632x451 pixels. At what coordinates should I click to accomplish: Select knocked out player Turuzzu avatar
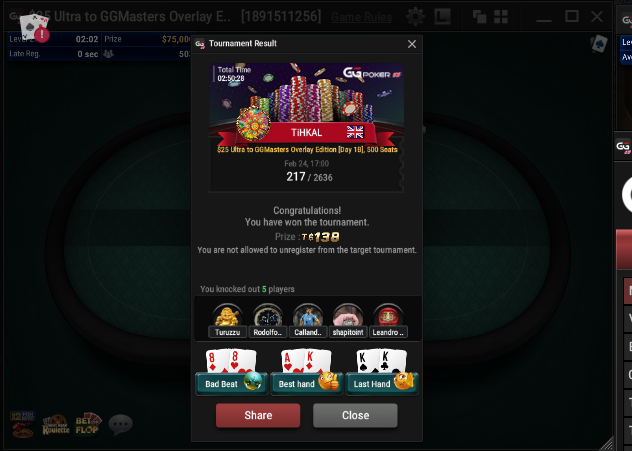pos(227,320)
